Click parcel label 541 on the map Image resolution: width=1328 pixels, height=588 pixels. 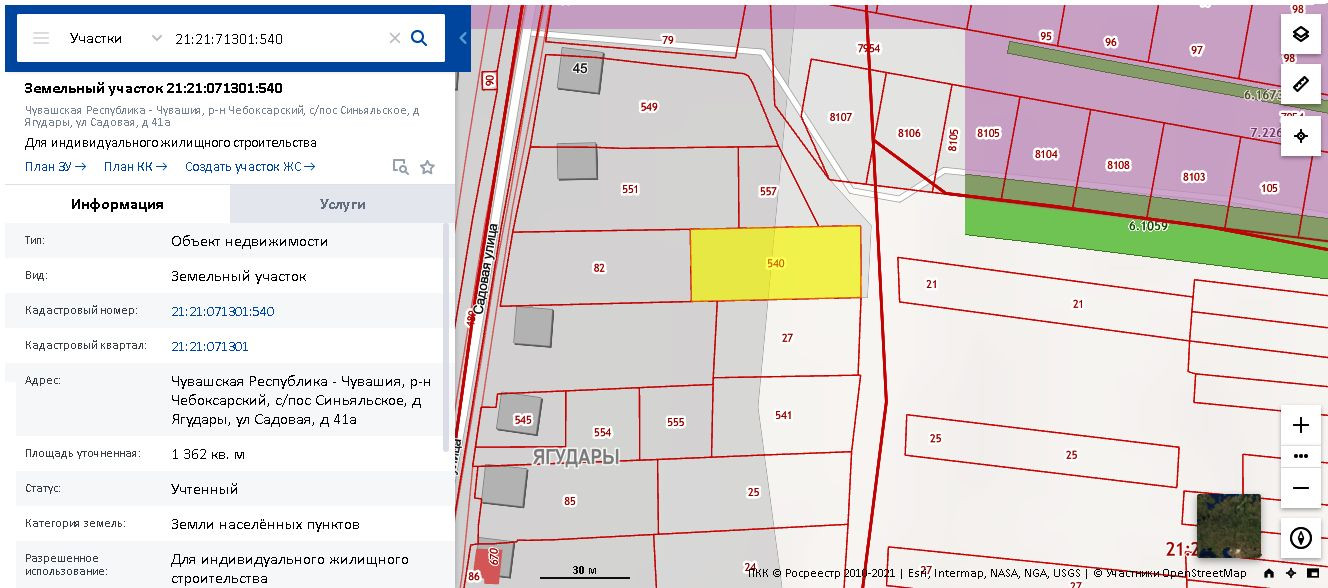(x=783, y=415)
